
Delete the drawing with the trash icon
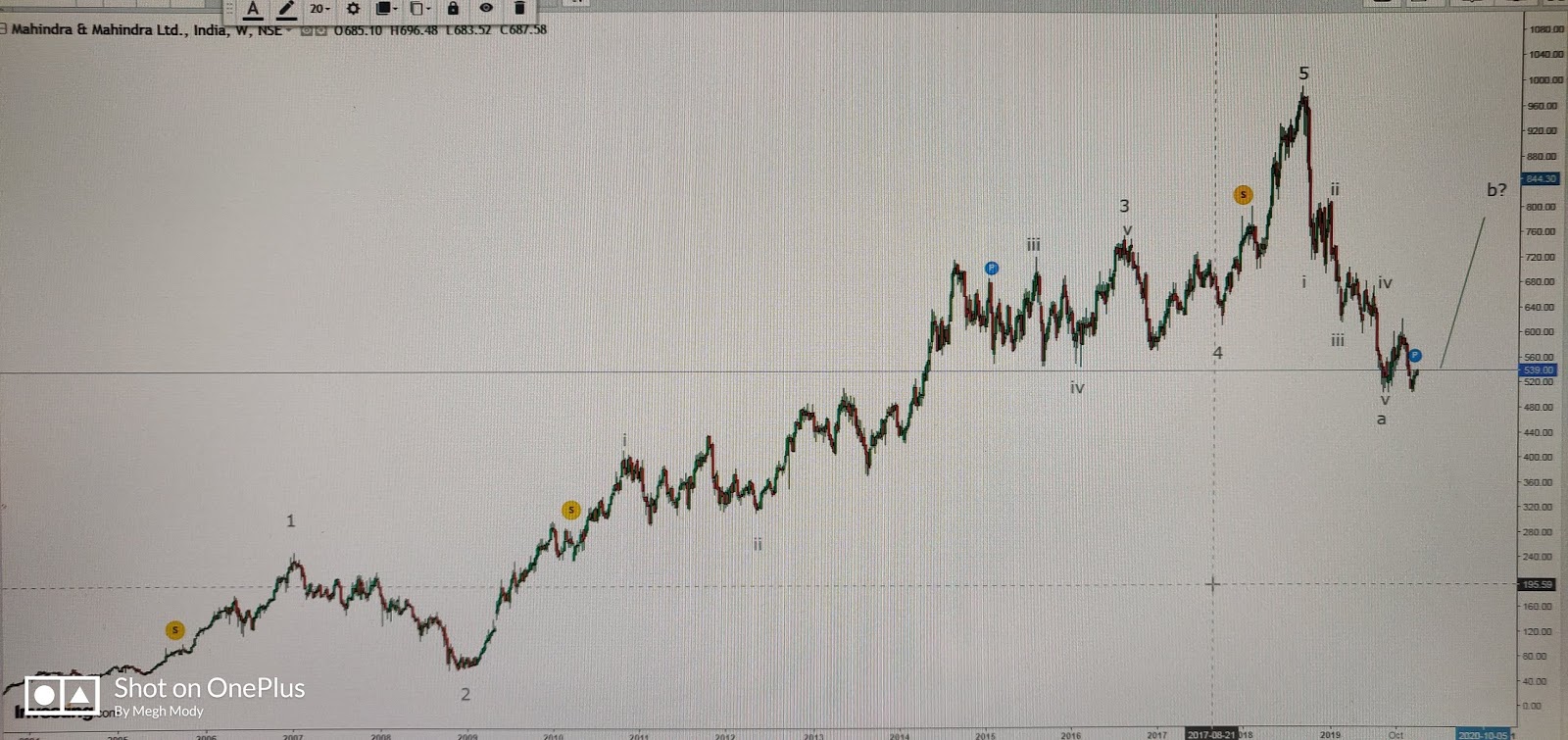(519, 8)
